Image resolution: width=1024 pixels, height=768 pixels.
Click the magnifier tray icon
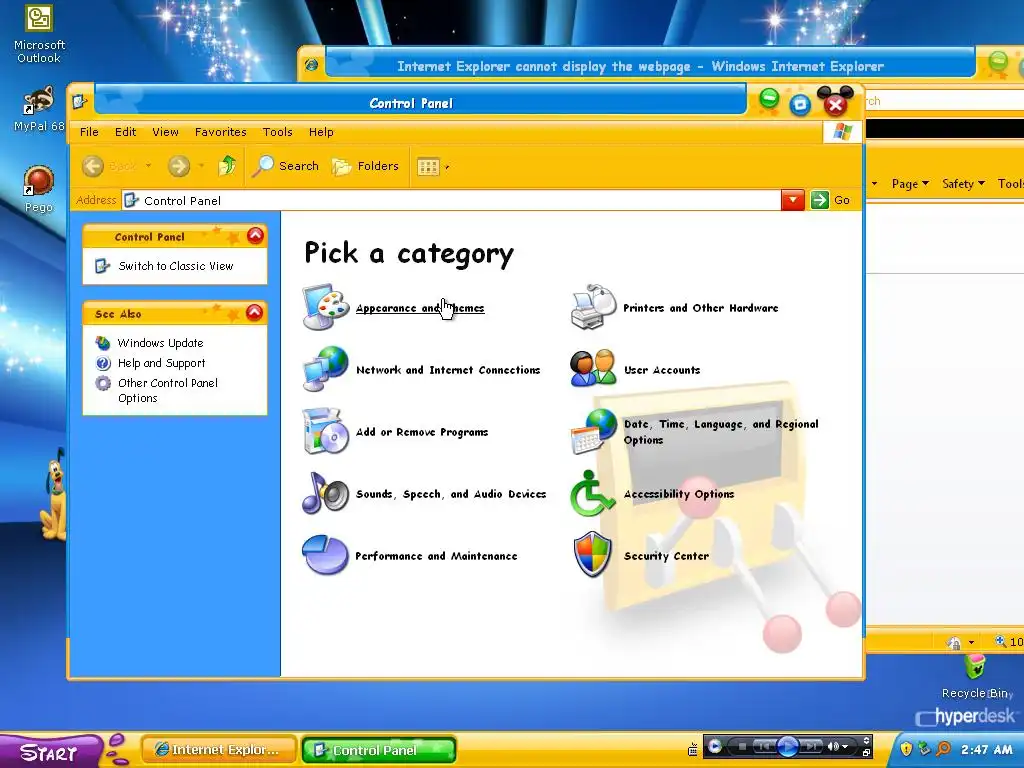[x=943, y=748]
